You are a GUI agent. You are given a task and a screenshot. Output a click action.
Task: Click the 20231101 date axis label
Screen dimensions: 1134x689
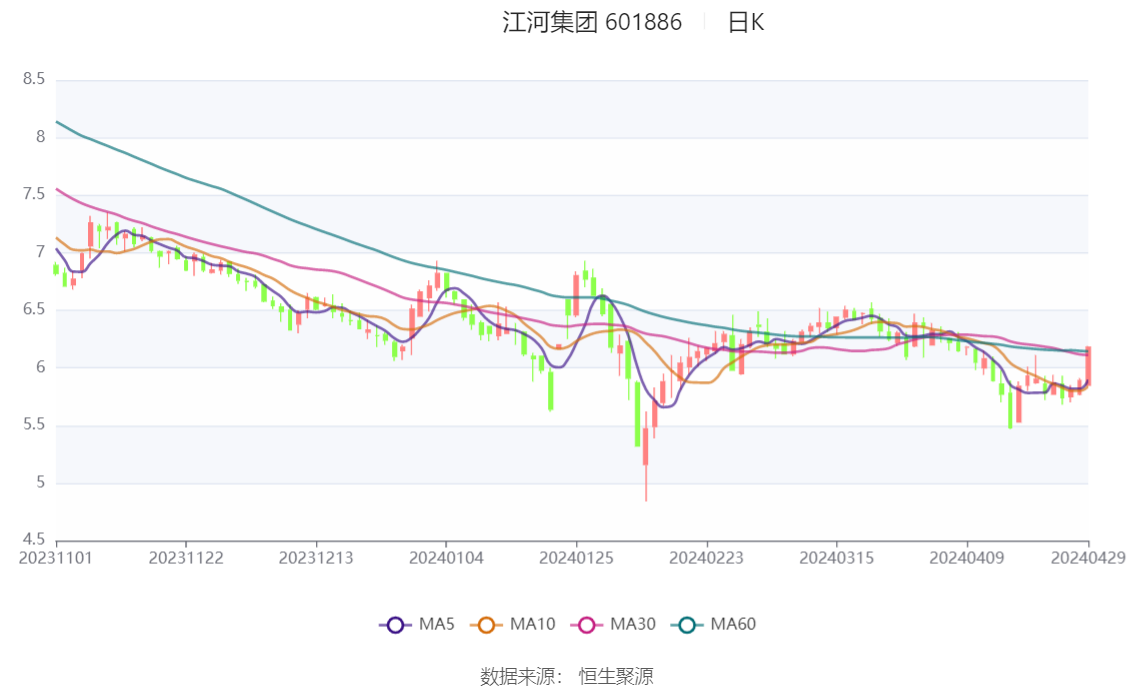(x=56, y=558)
